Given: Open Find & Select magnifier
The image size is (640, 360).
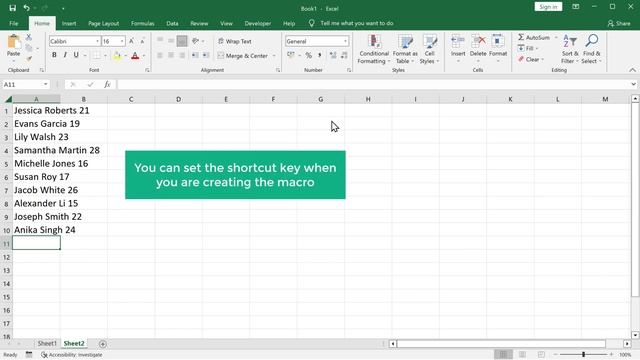Looking at the screenshot, I should click(591, 49).
